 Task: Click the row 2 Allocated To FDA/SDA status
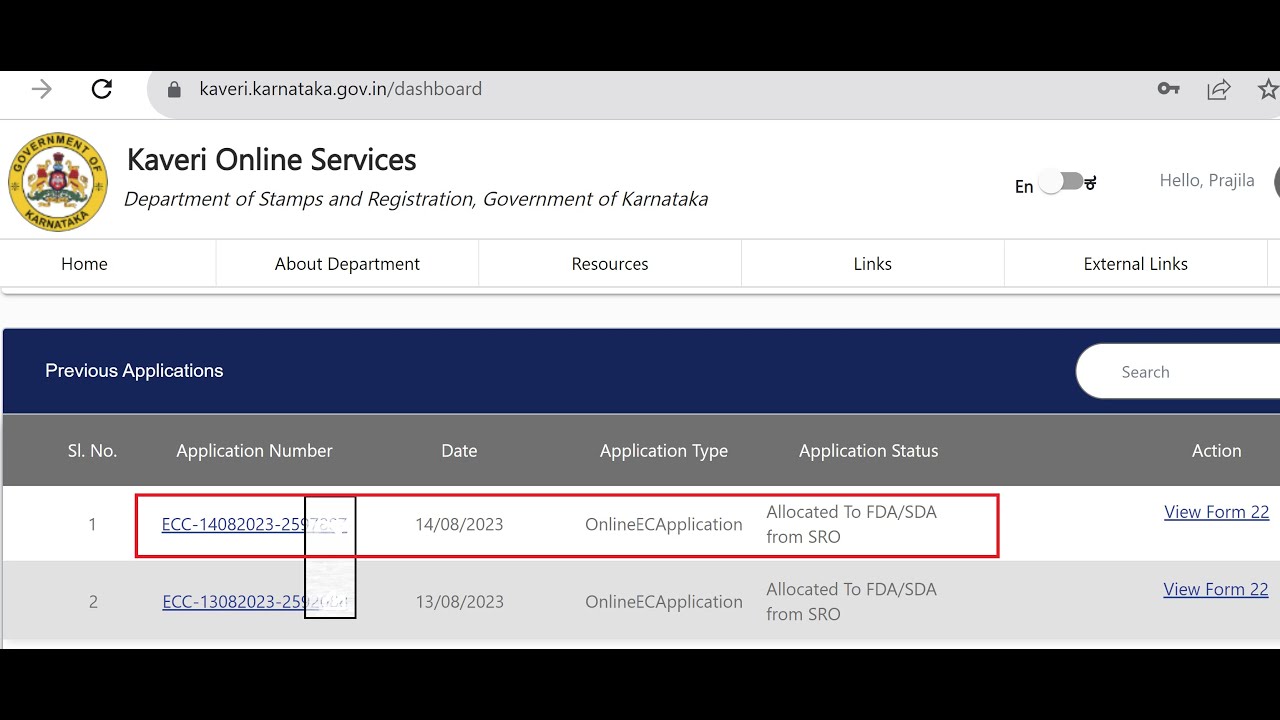pos(852,602)
